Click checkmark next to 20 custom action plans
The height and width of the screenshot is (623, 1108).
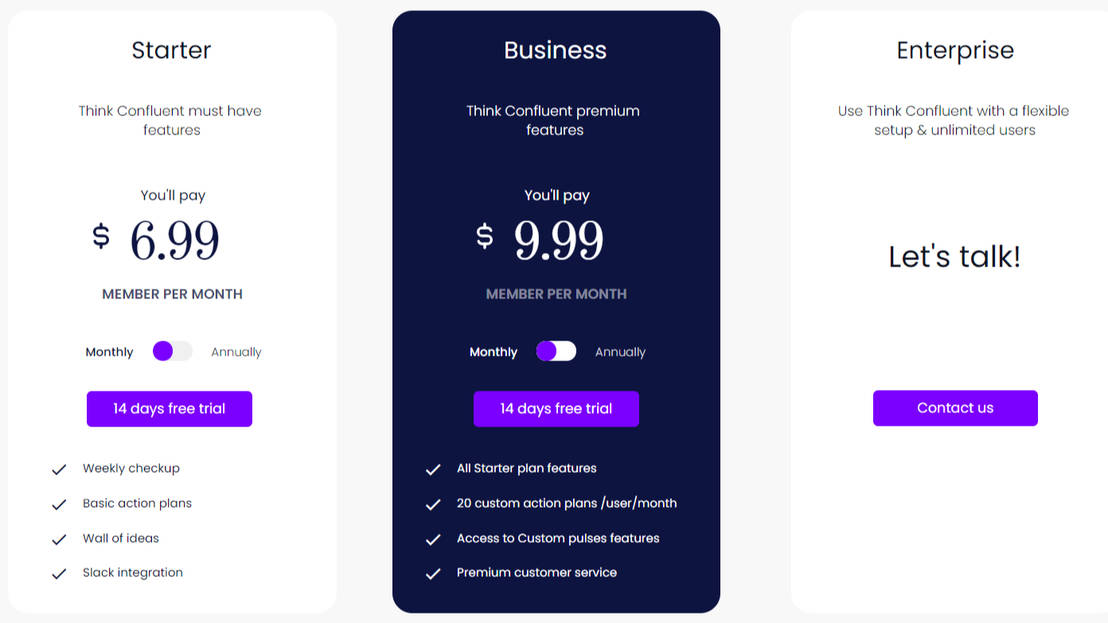(433, 504)
